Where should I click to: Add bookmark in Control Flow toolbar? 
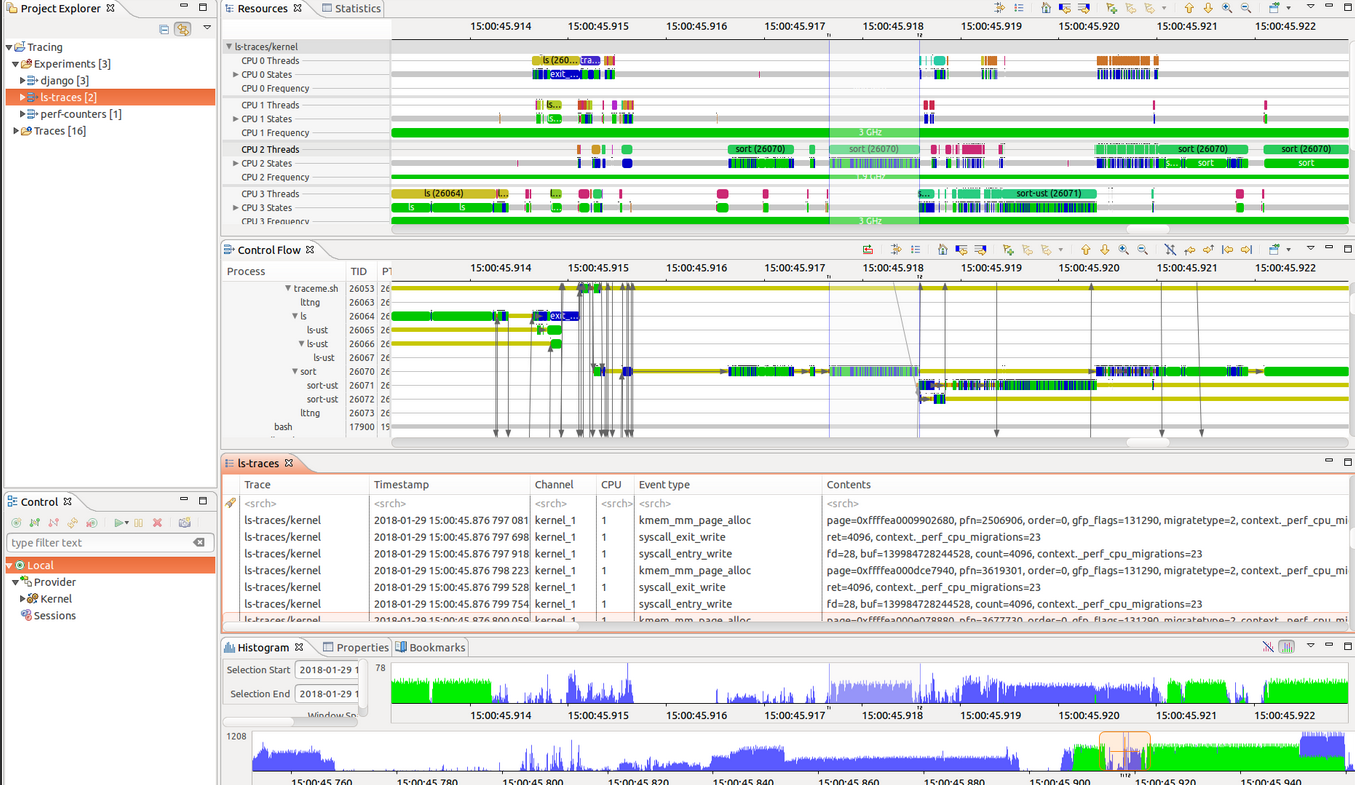pyautogui.click(x=1008, y=250)
